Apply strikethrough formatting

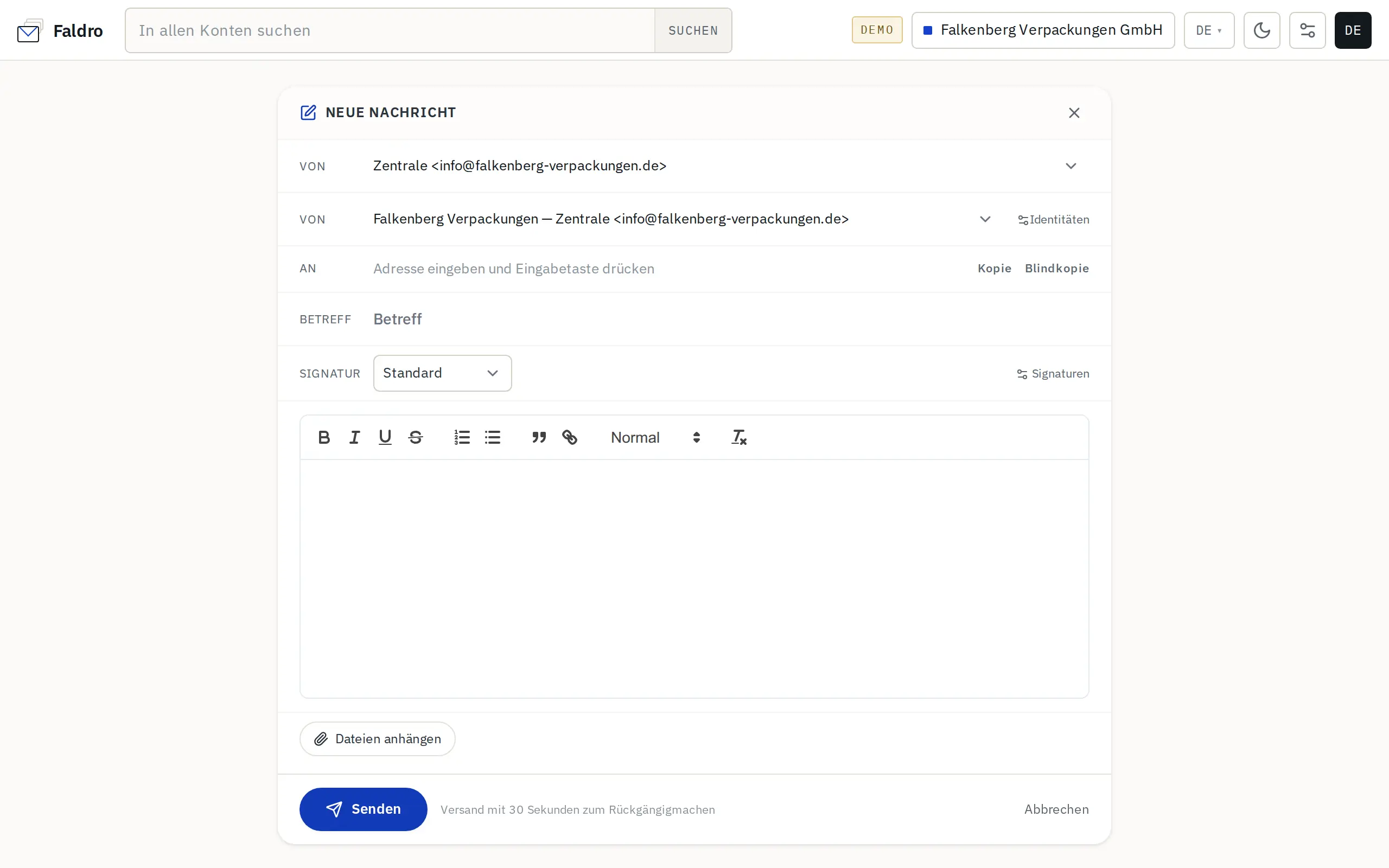point(416,437)
